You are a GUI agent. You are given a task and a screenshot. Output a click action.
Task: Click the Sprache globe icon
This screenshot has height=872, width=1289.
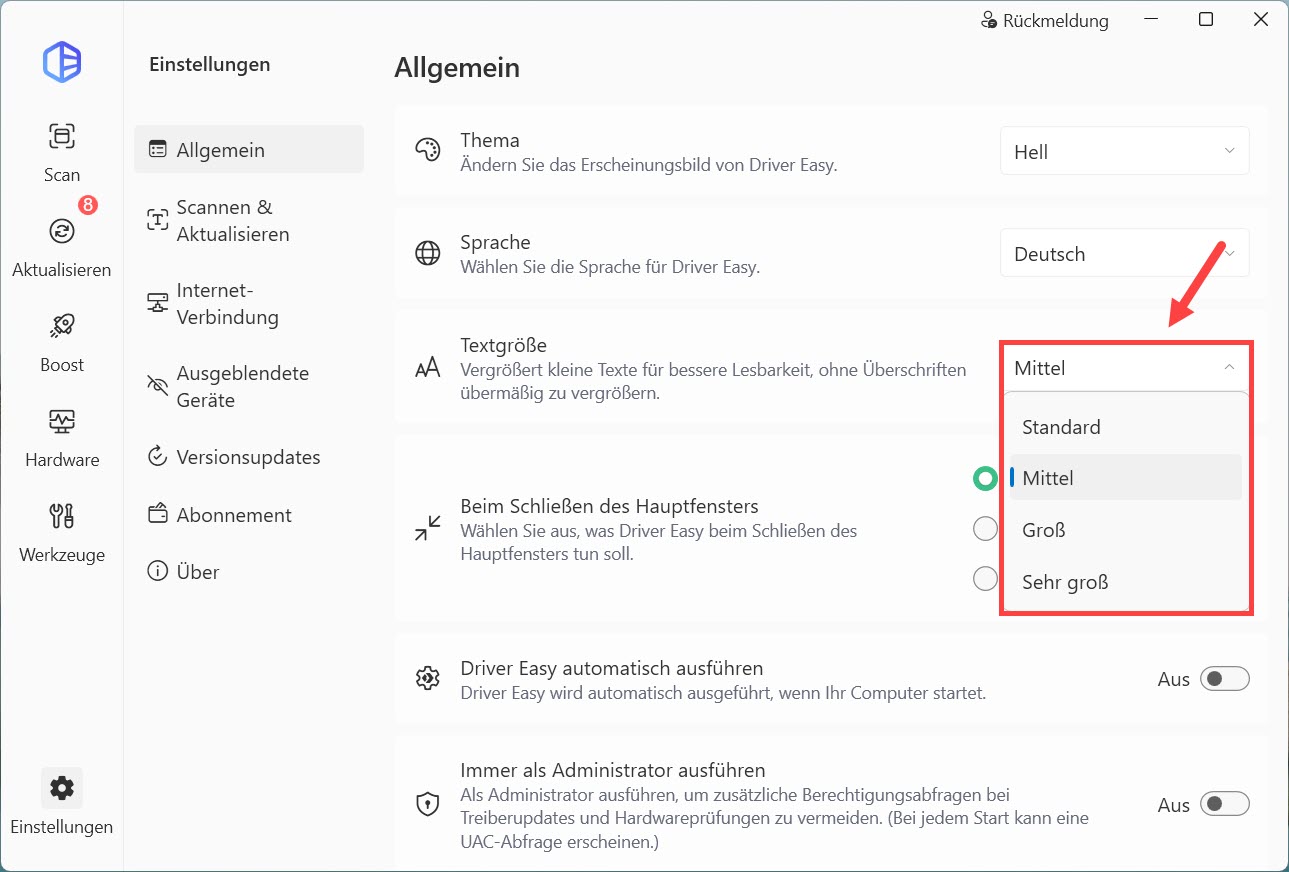(x=427, y=253)
